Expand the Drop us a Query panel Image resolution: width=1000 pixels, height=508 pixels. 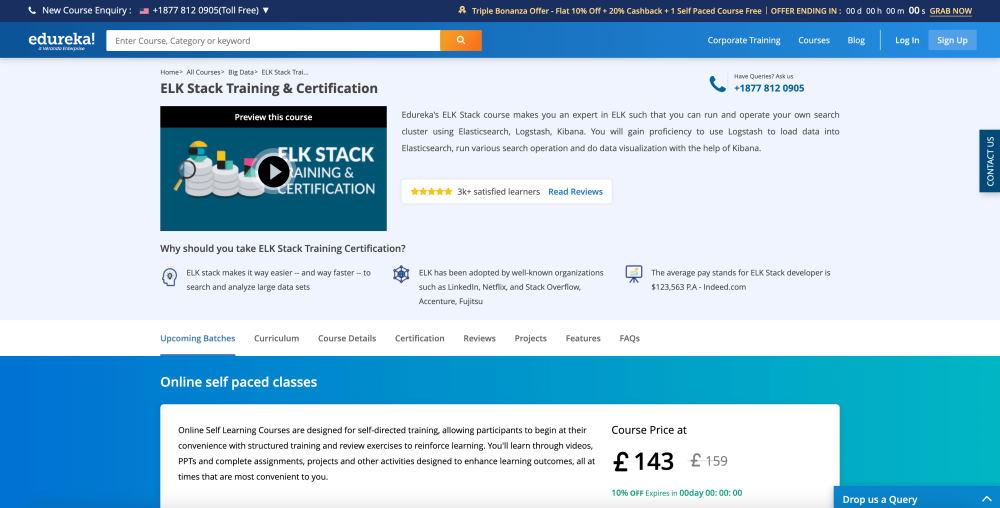tap(986, 498)
